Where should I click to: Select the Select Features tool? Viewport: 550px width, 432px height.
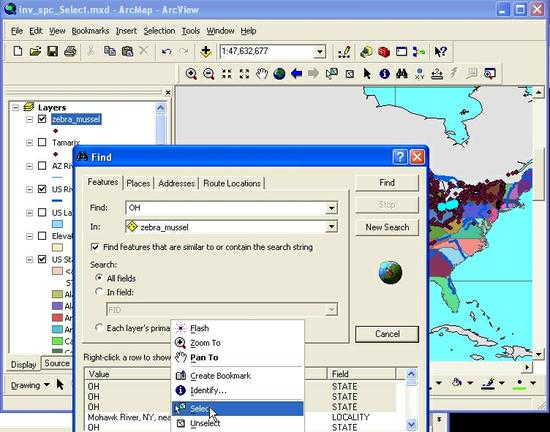point(331,74)
